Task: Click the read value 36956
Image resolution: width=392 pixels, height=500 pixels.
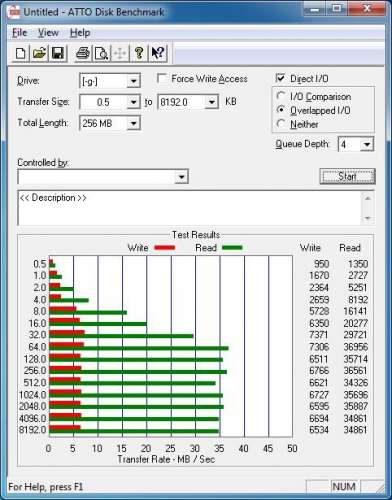Action: [x=356, y=347]
